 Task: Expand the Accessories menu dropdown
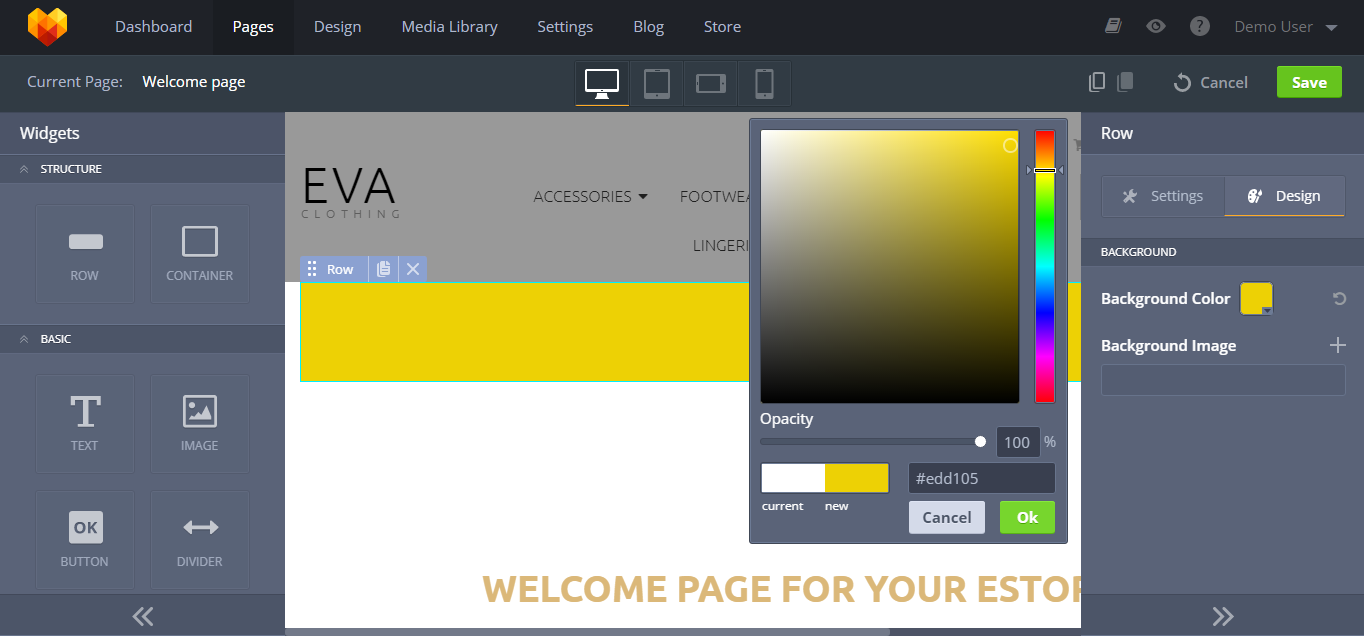(x=590, y=196)
